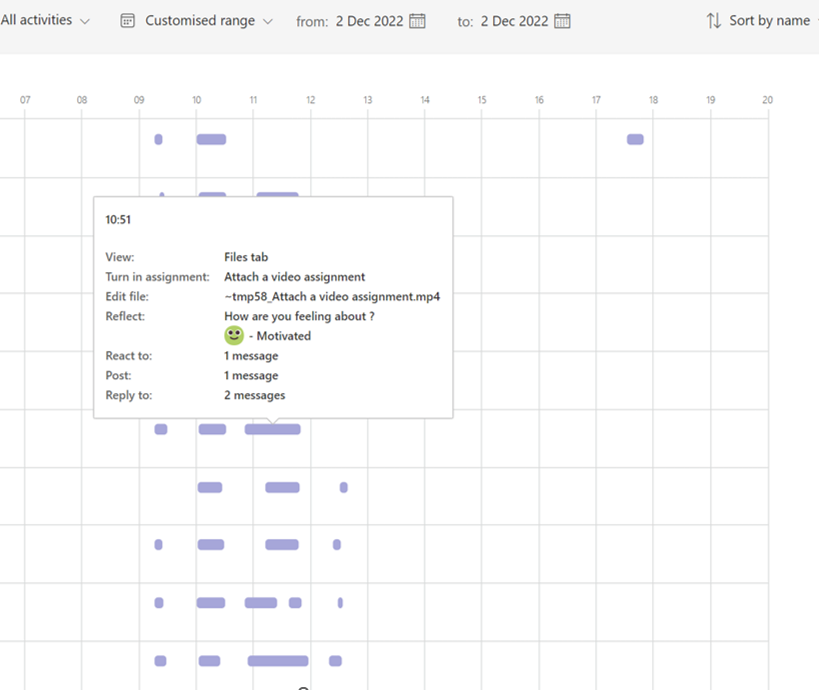Image resolution: width=819 pixels, height=690 pixels.
Task: Click the 17 hour label on the timeline
Action: [596, 100]
